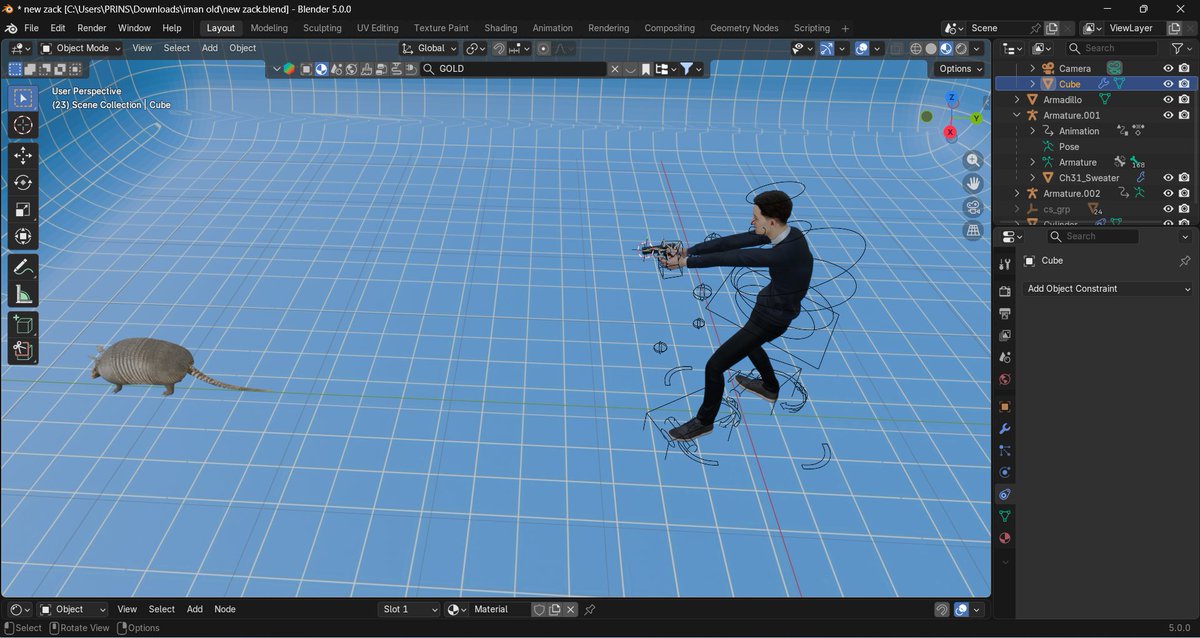The width and height of the screenshot is (1200, 638).
Task: Open the Render properties tab
Action: click(1005, 291)
